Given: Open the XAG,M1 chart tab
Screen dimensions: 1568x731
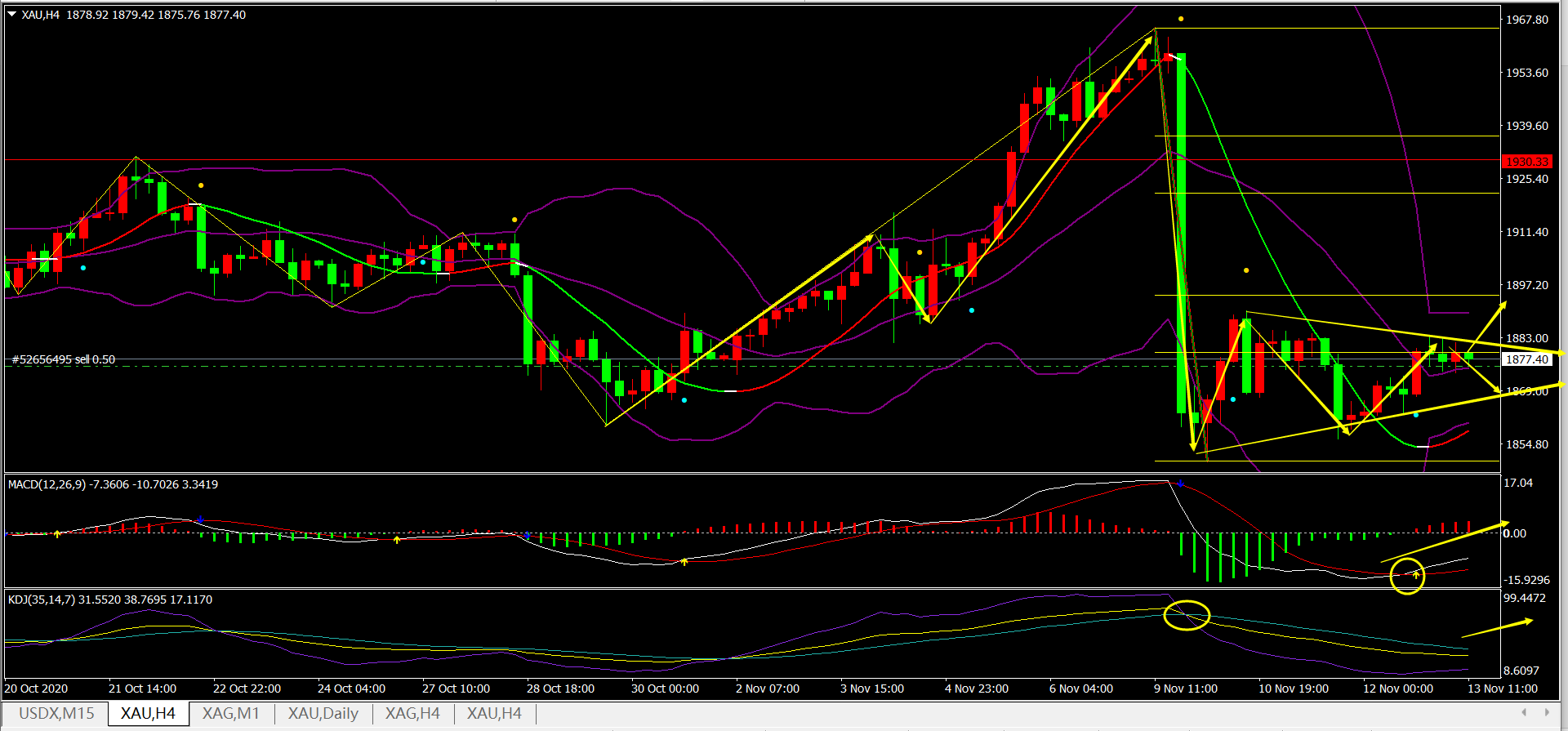Looking at the screenshot, I should [x=231, y=713].
